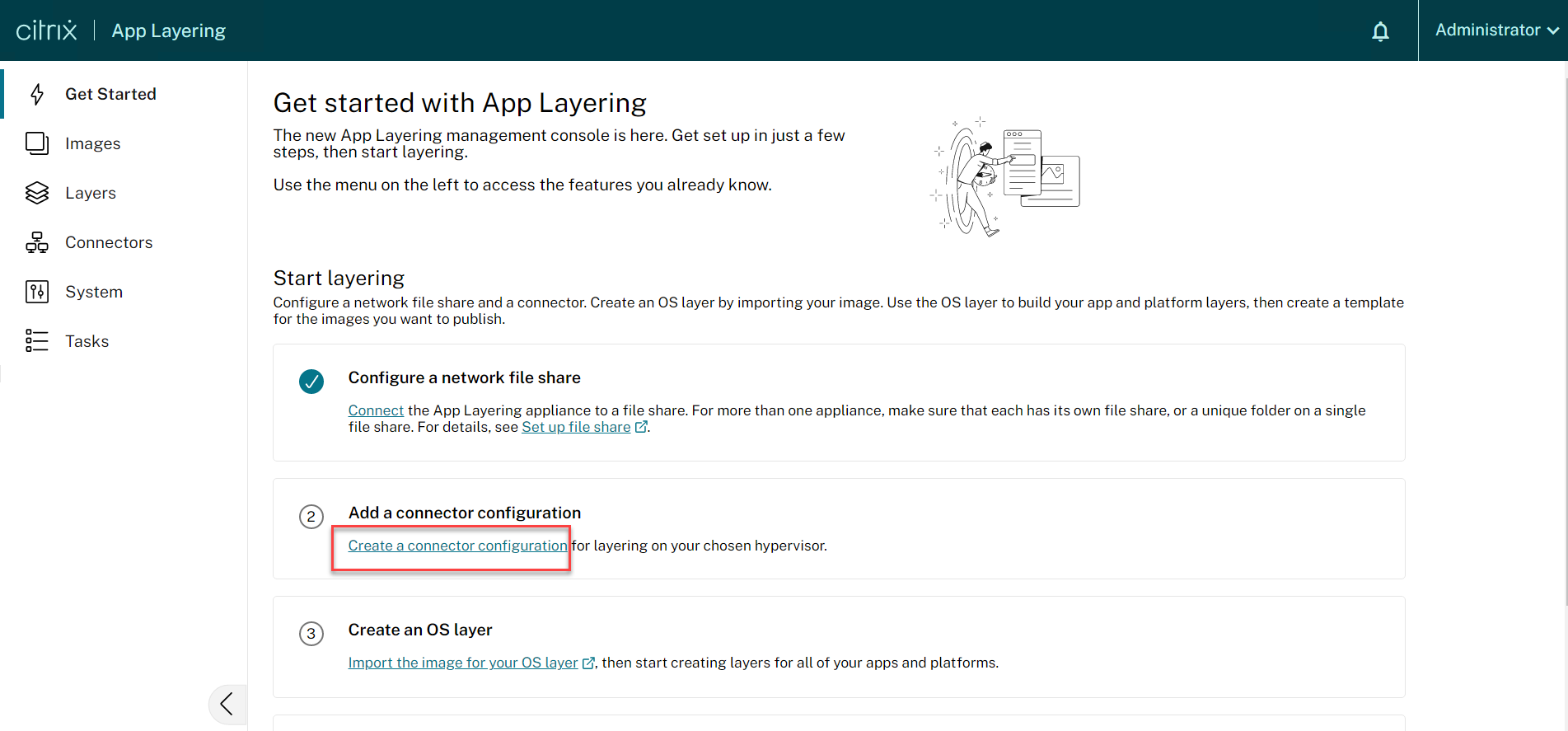1568x731 pixels.
Task: Click the Get started with App Layering heading
Action: pos(460,103)
